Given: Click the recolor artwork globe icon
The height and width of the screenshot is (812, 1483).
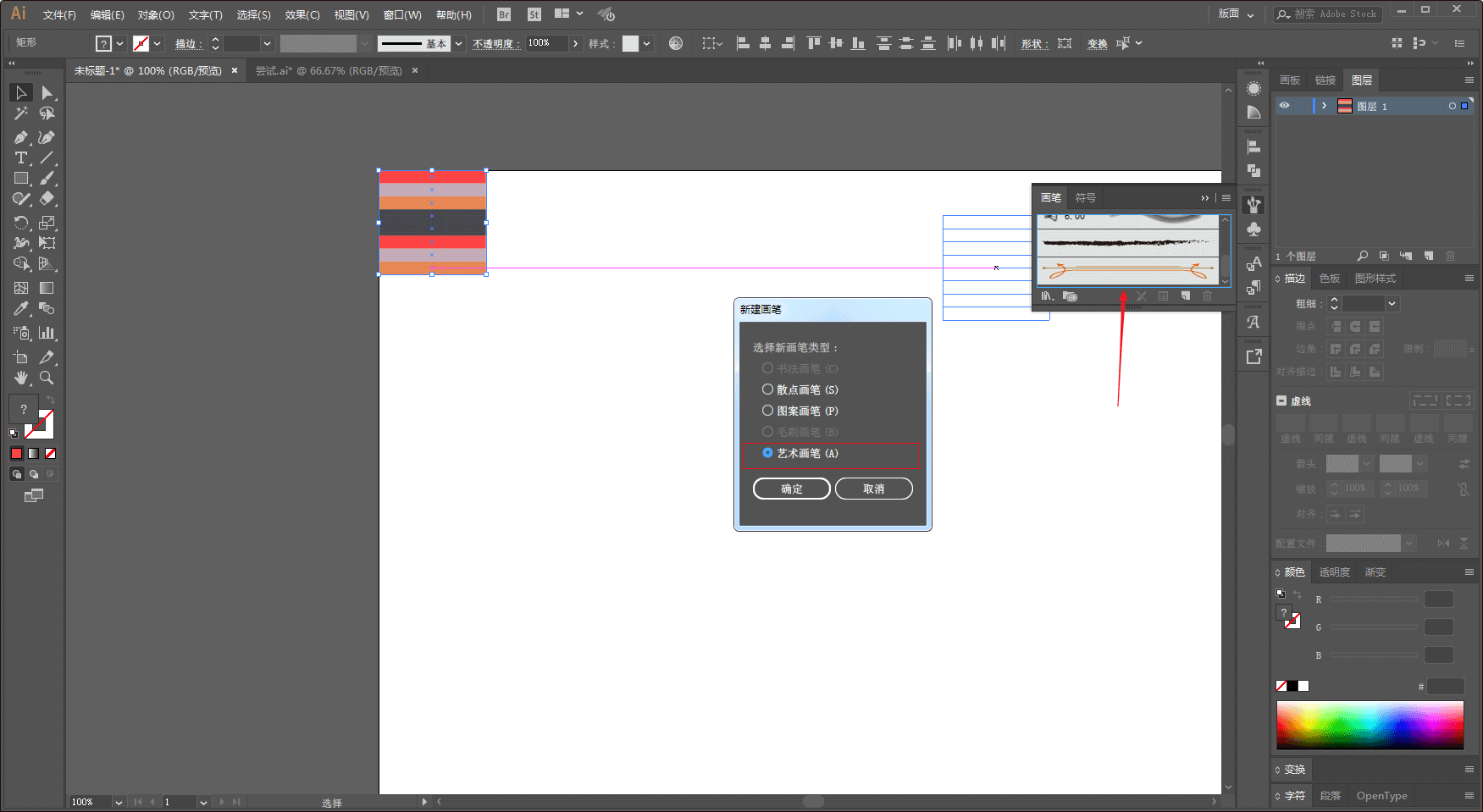Looking at the screenshot, I should [676, 43].
